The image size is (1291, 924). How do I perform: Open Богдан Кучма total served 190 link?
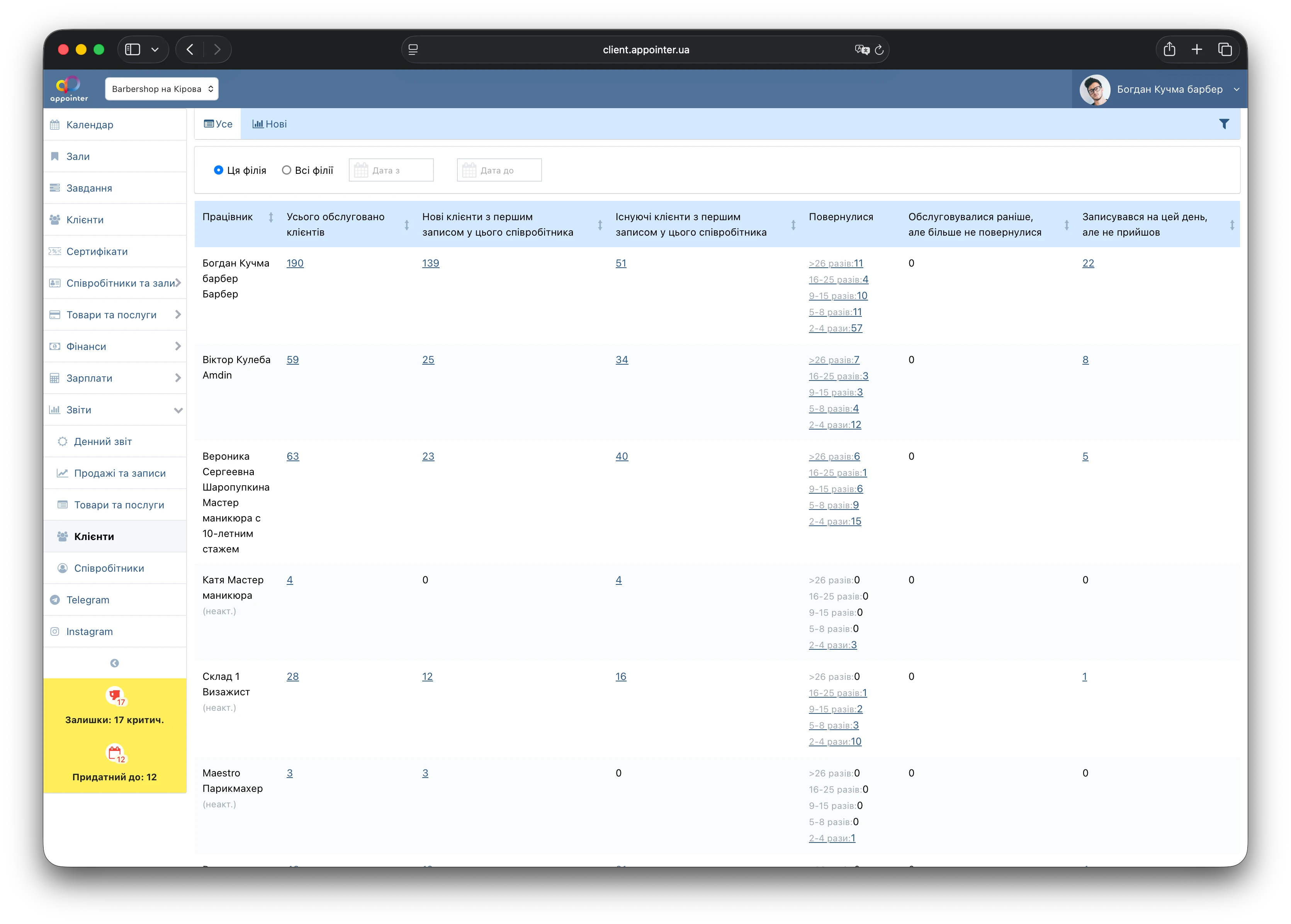295,263
